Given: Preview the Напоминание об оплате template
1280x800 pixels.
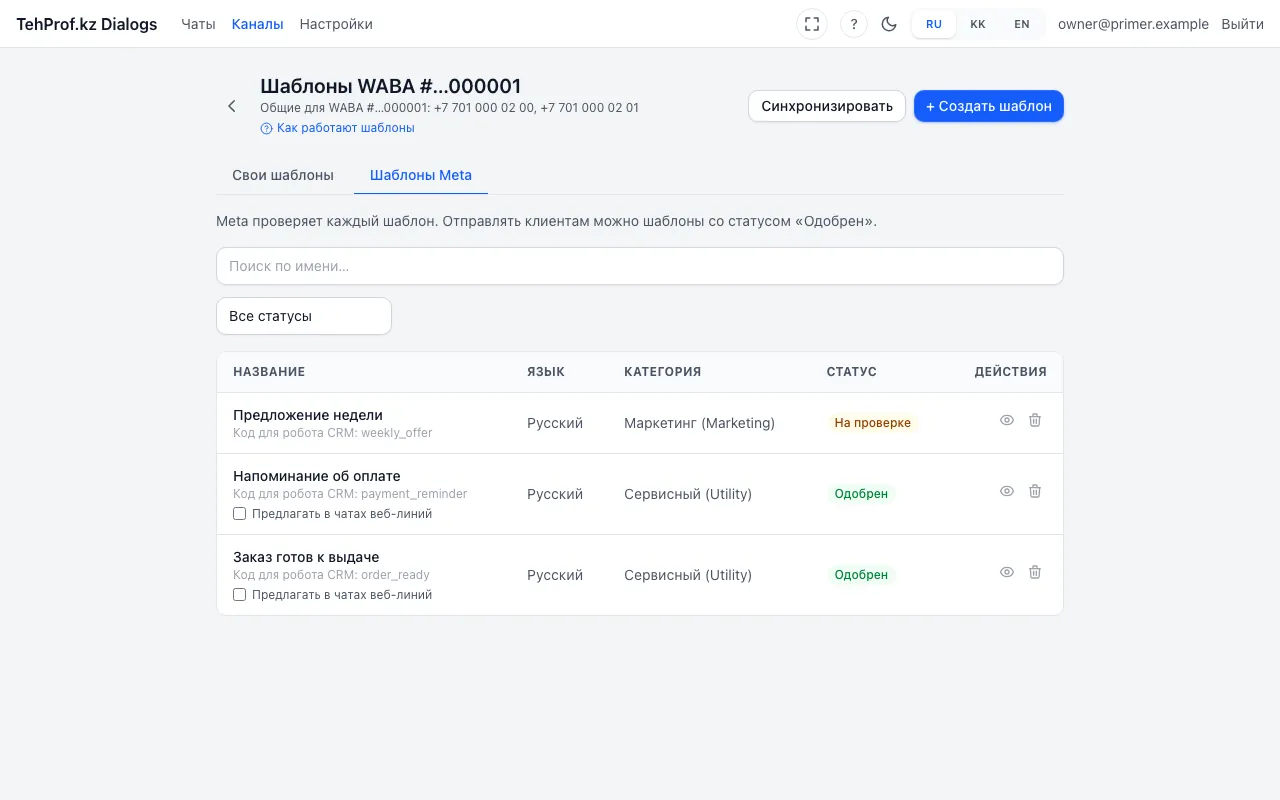Looking at the screenshot, I should tap(1007, 491).
